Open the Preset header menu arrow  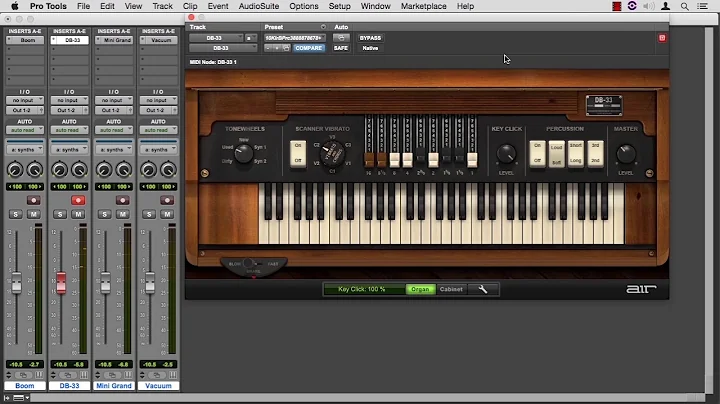click(323, 27)
